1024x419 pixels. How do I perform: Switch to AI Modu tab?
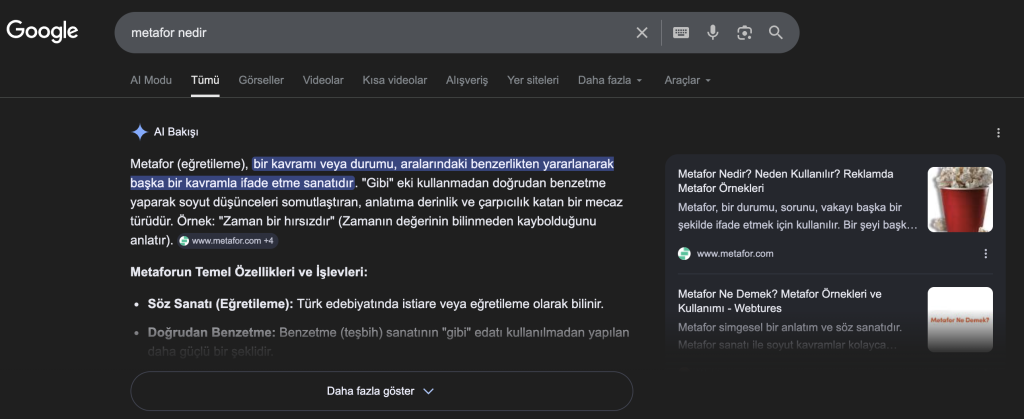coord(151,80)
